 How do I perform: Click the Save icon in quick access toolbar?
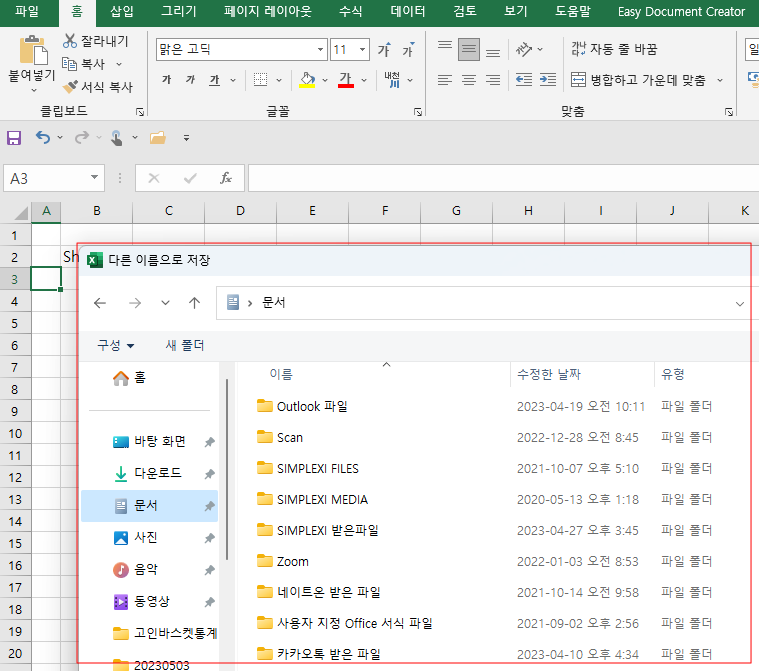tap(14, 138)
